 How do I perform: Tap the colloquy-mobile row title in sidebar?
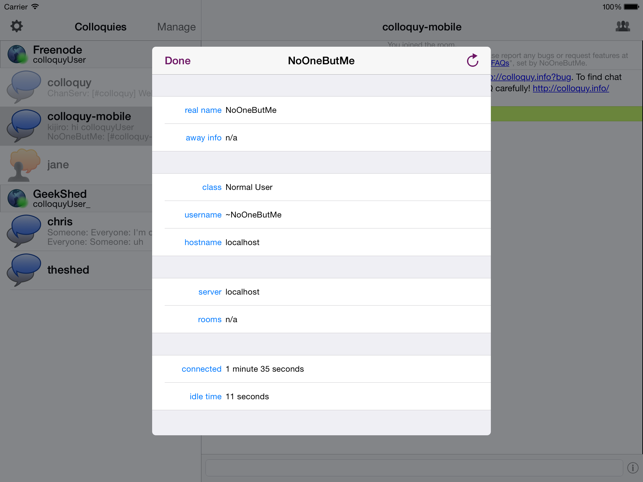89,117
